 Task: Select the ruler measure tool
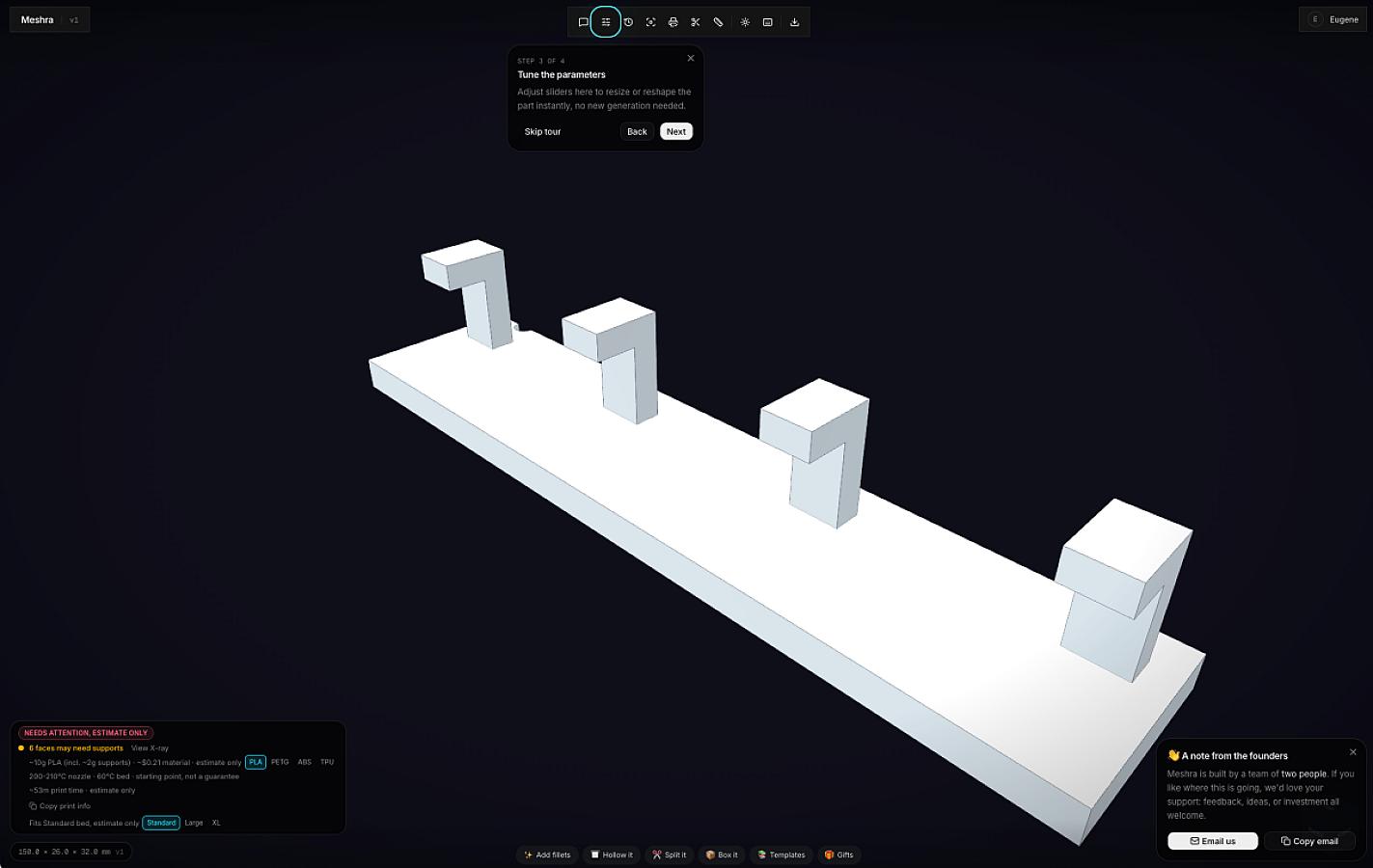click(x=718, y=22)
